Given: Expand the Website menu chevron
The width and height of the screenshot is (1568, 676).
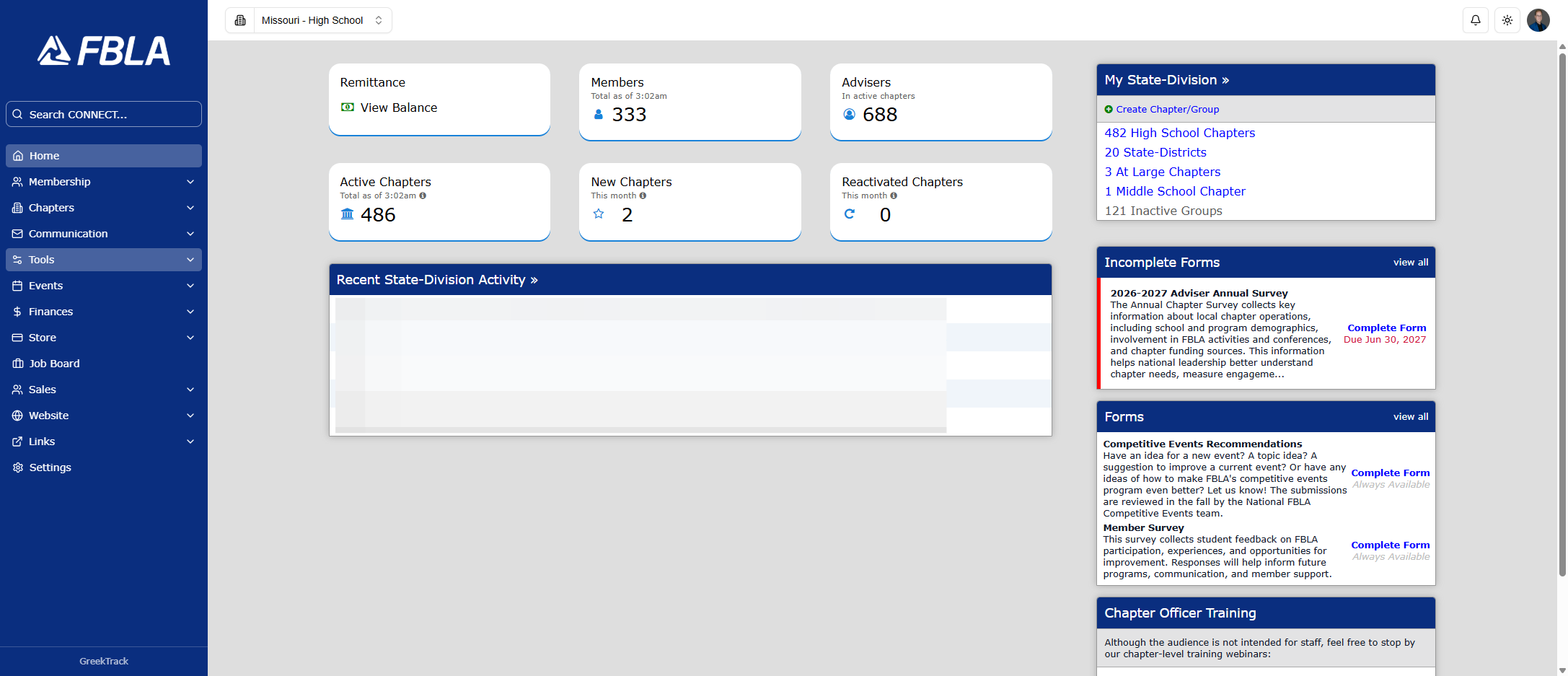Looking at the screenshot, I should click(190, 416).
